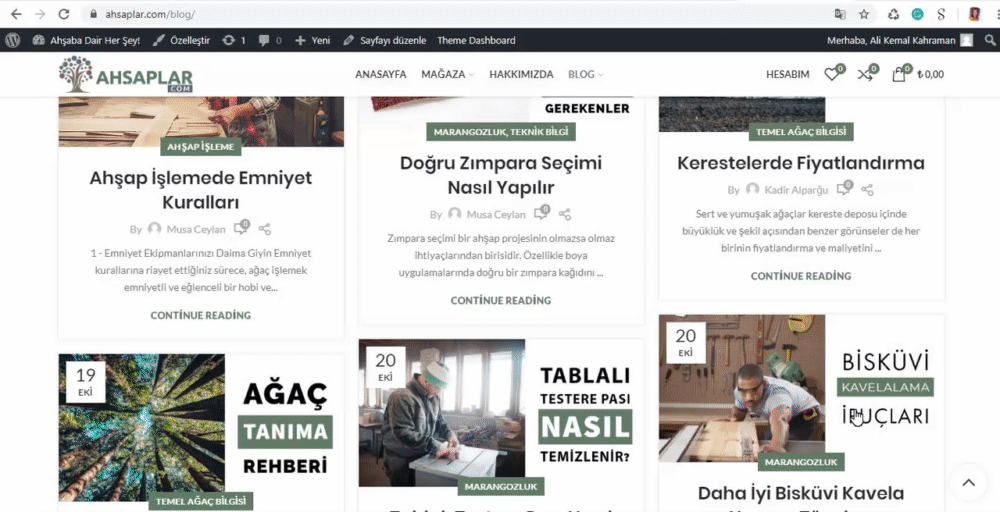Click share icon under Kerestelerde Fiyatlandırma
This screenshot has width=1000, height=512.
pos(867,189)
